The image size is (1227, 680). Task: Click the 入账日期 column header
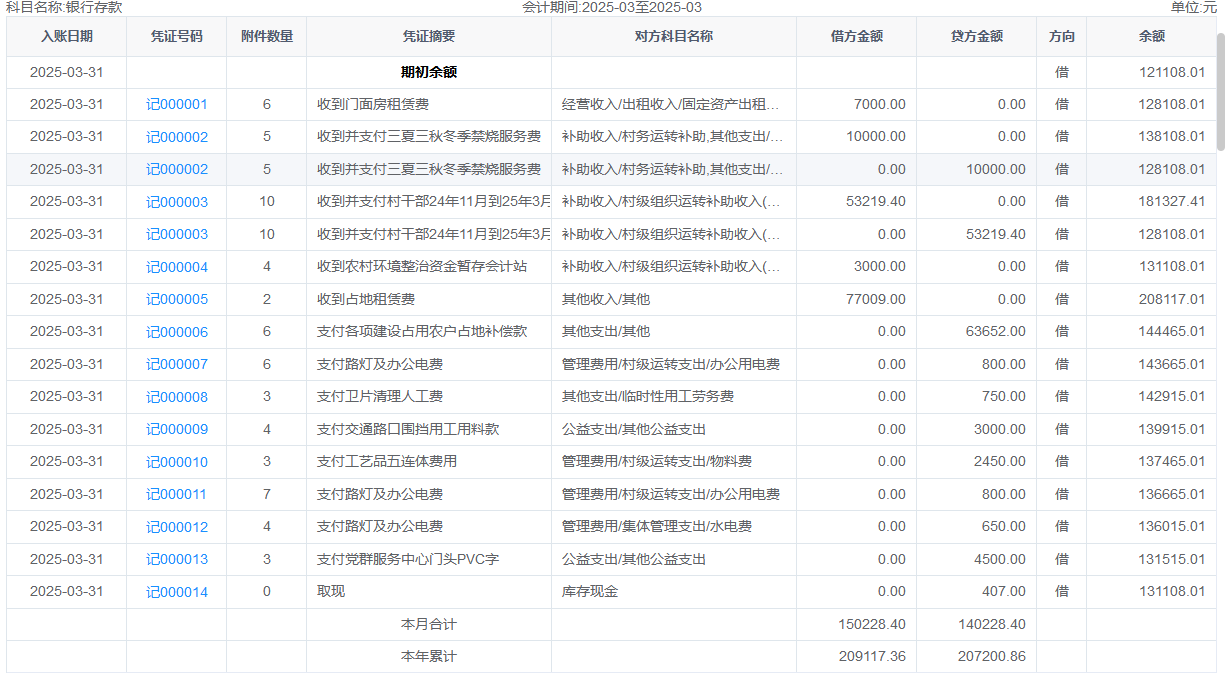67,37
